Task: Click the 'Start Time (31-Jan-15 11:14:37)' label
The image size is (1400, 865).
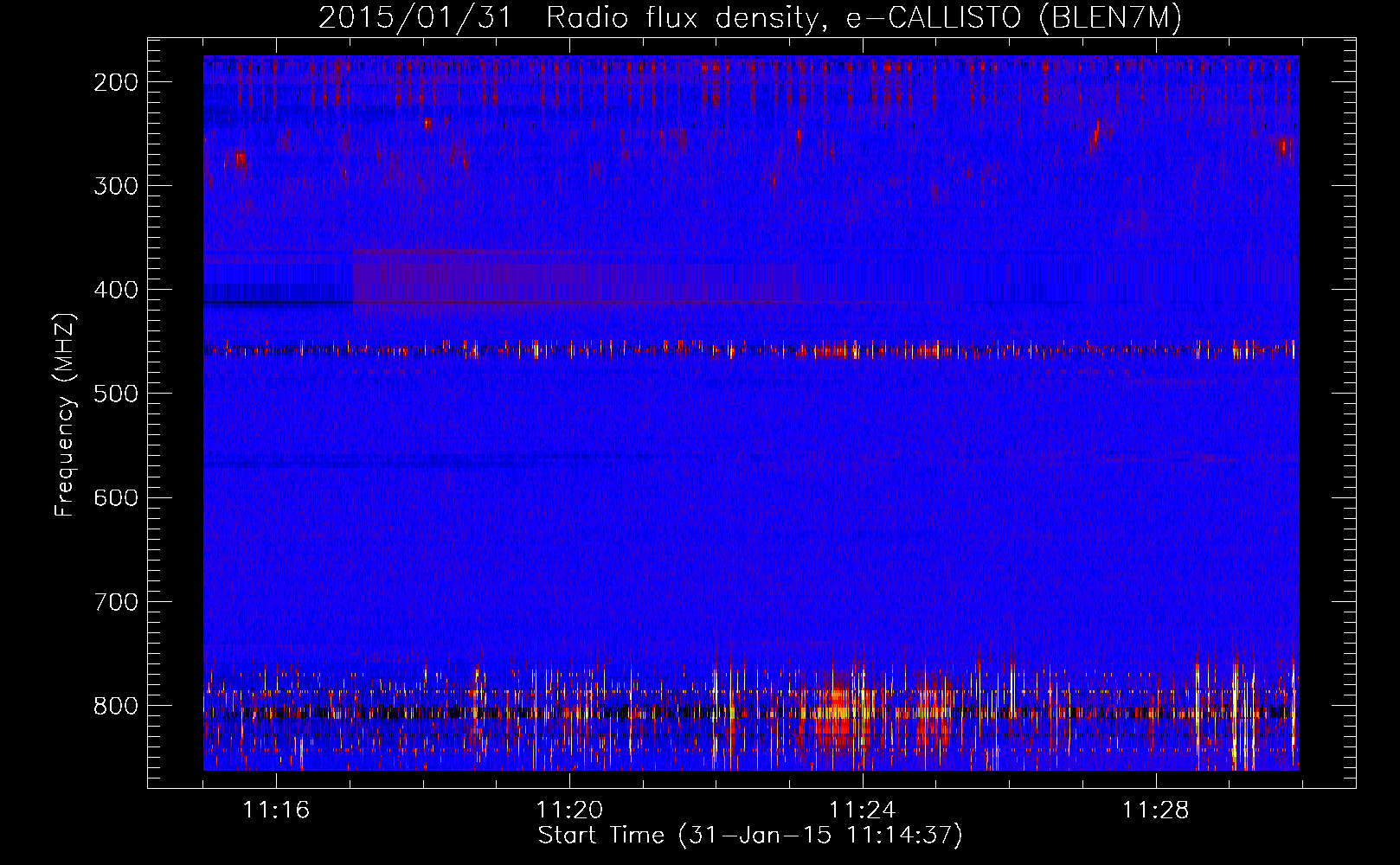Action: pos(749,836)
